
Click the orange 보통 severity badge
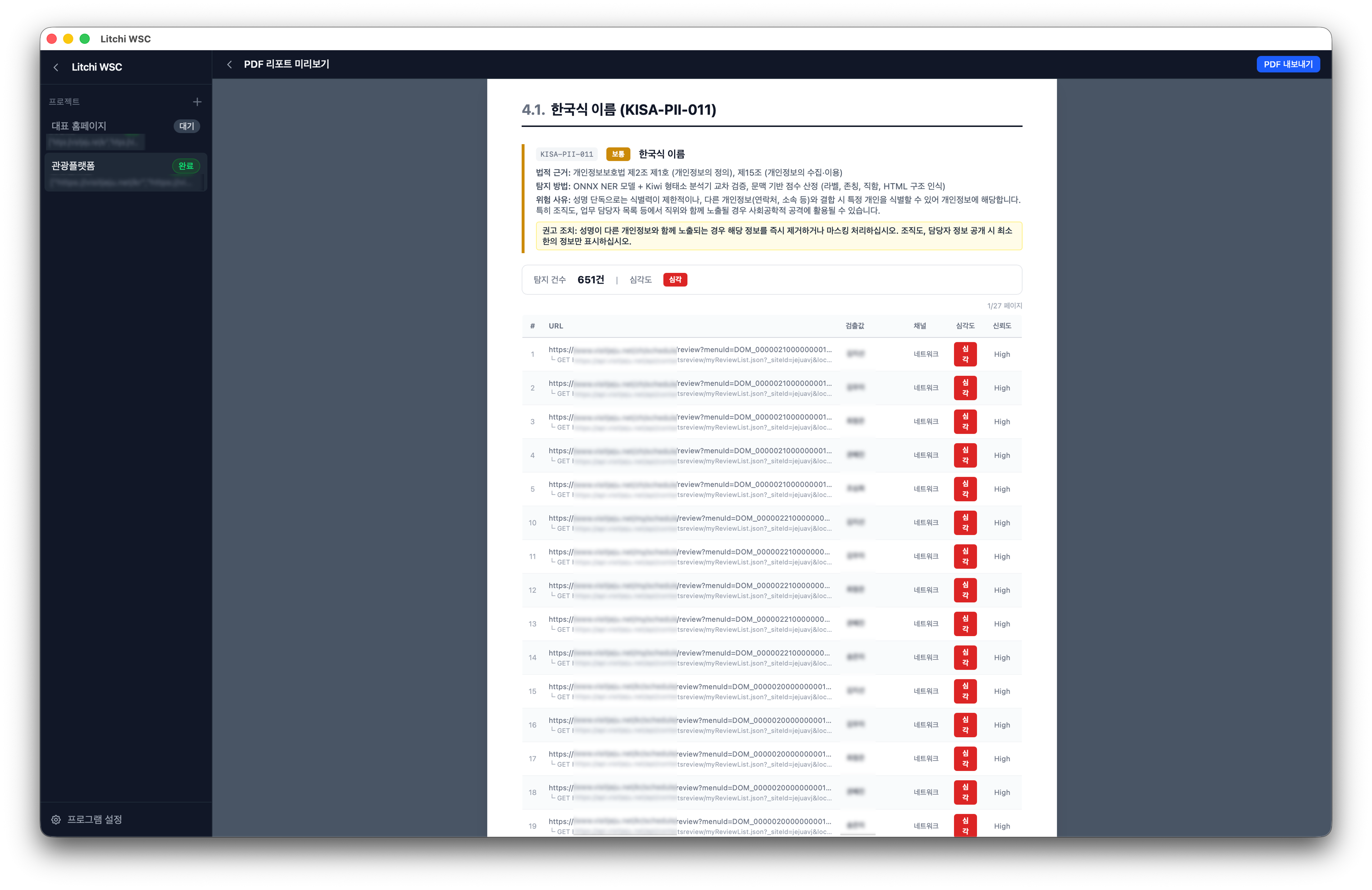coord(617,155)
